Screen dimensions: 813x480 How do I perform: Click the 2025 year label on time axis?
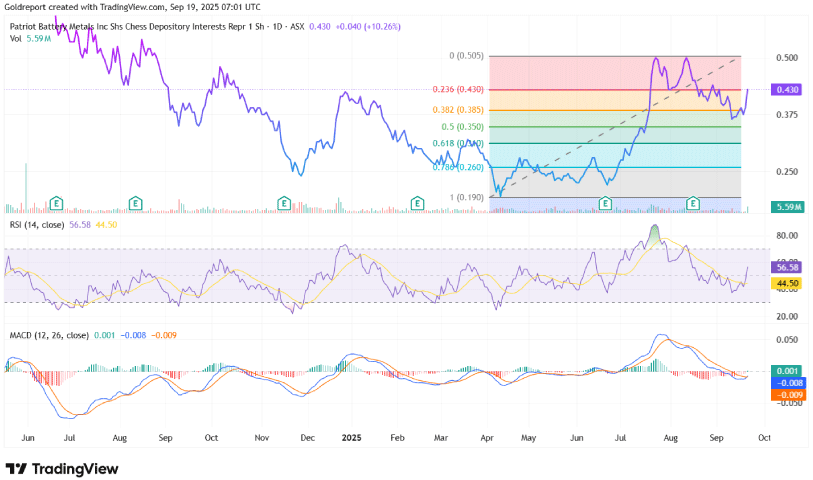pos(351,438)
